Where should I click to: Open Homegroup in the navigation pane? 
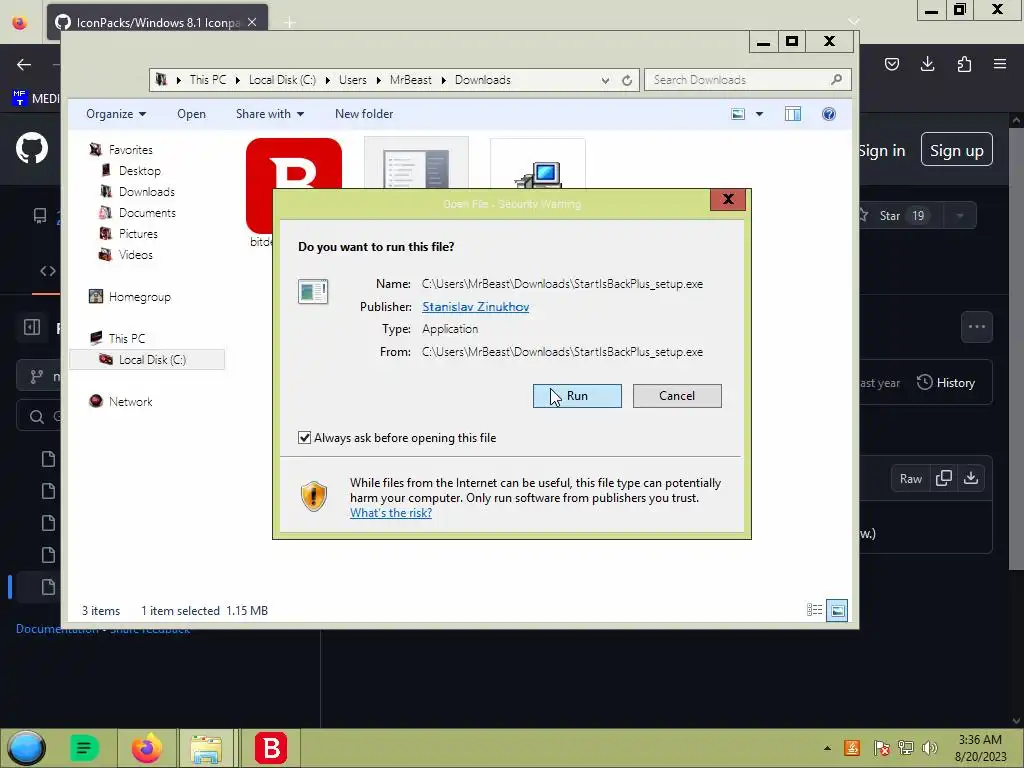[x=140, y=296]
